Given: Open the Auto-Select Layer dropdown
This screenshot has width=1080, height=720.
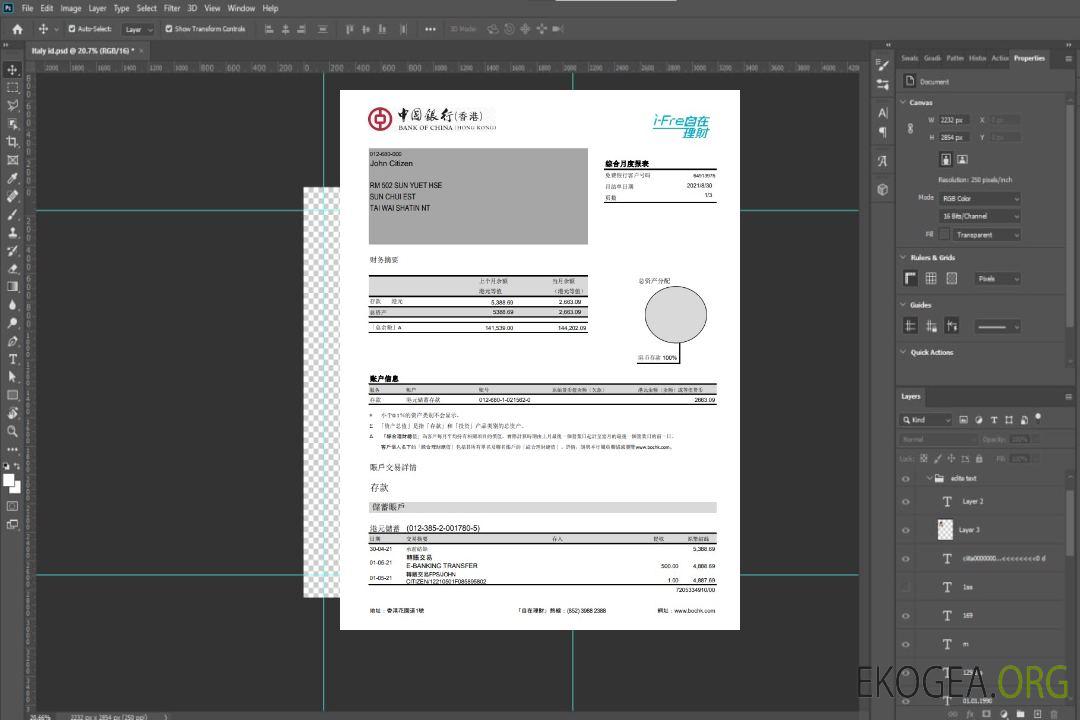Looking at the screenshot, I should pos(138,29).
